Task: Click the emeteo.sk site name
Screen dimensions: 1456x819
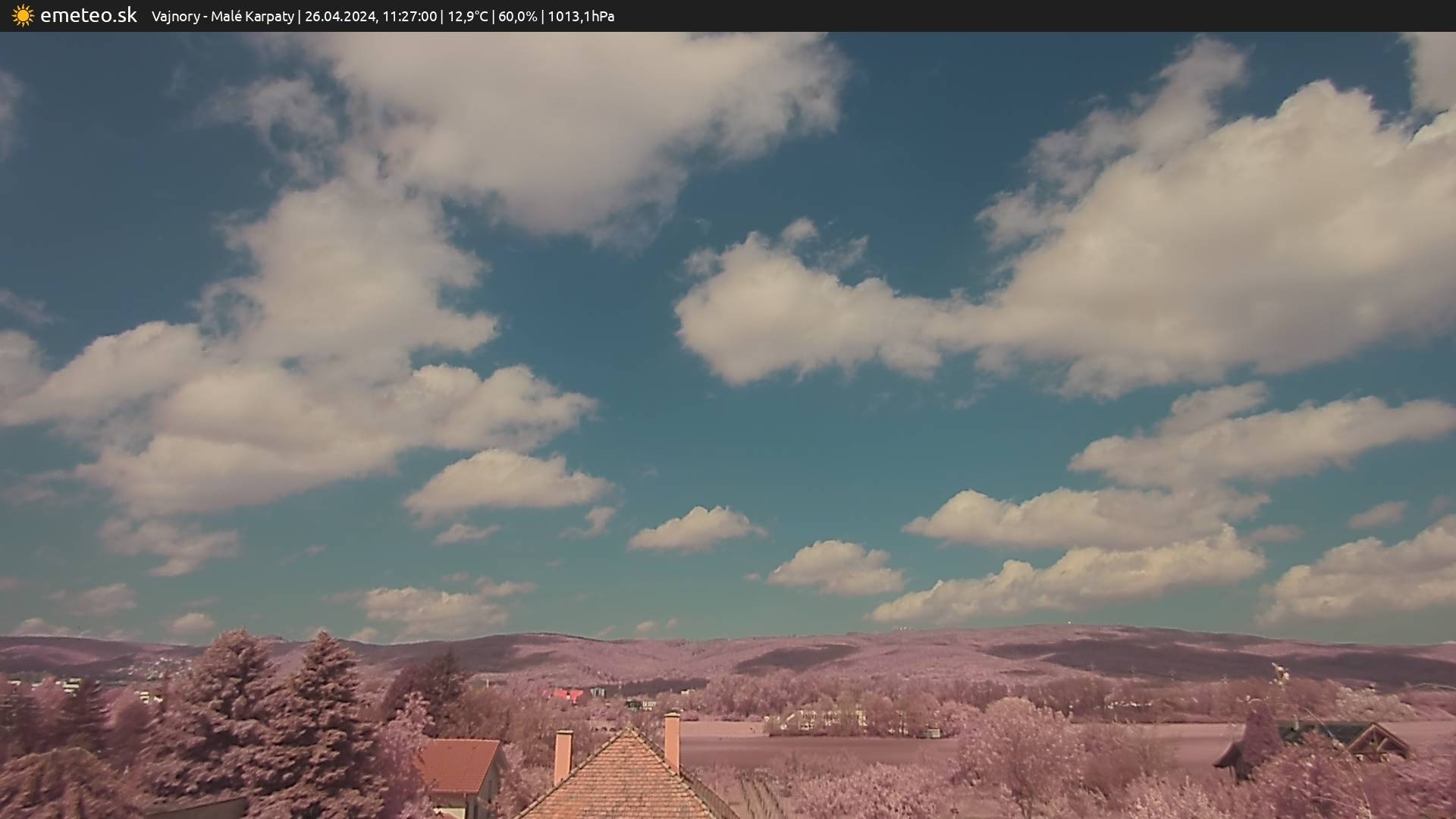Action: 88,16
